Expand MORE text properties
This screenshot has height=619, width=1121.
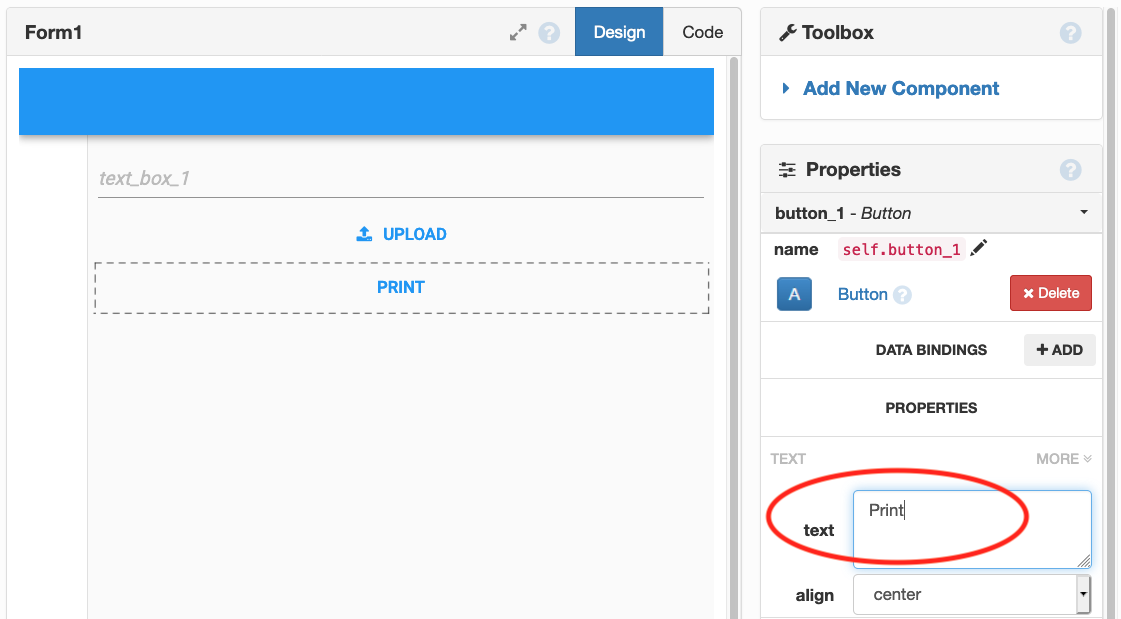[x=1063, y=458]
